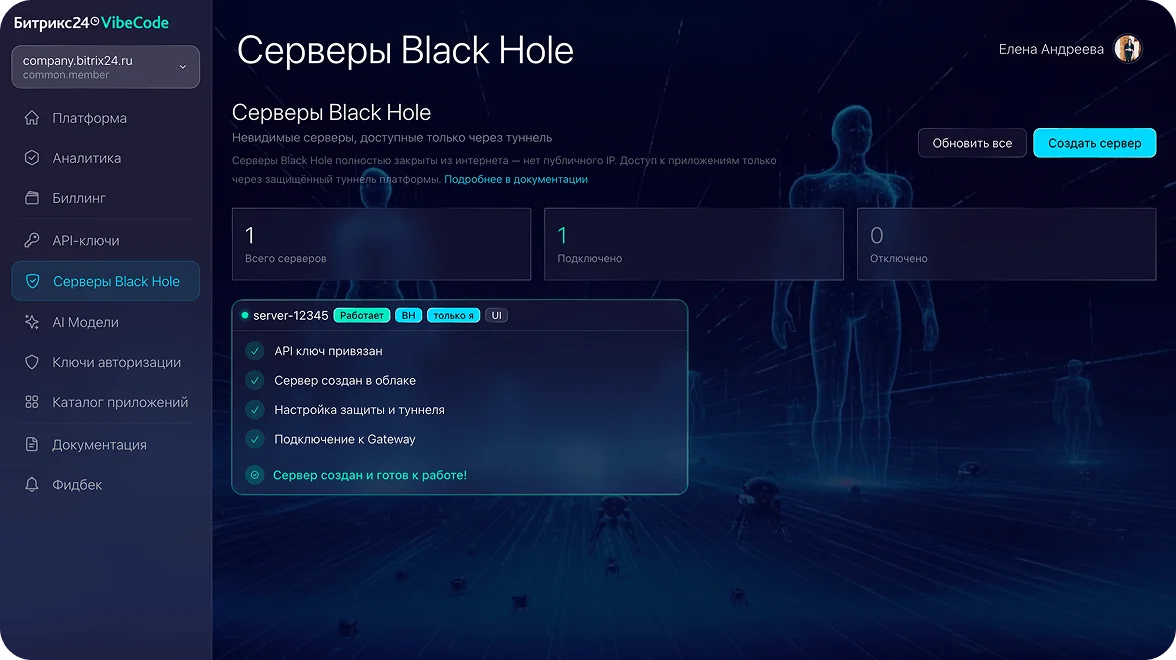Click the Создать сервер button
This screenshot has height=660, width=1176.
pos(1094,143)
